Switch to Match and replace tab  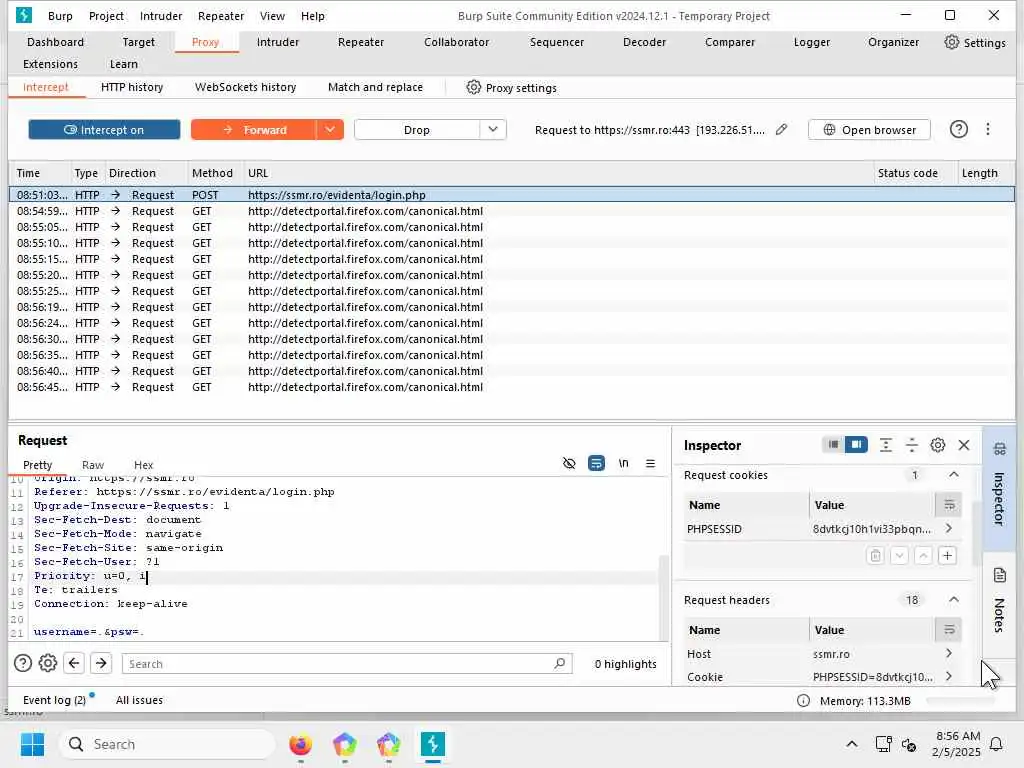(x=376, y=87)
